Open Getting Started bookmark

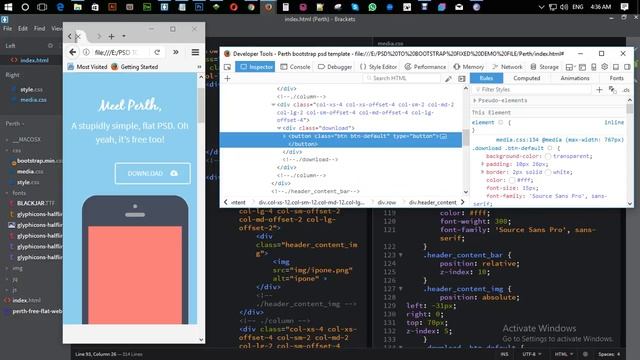(135, 67)
